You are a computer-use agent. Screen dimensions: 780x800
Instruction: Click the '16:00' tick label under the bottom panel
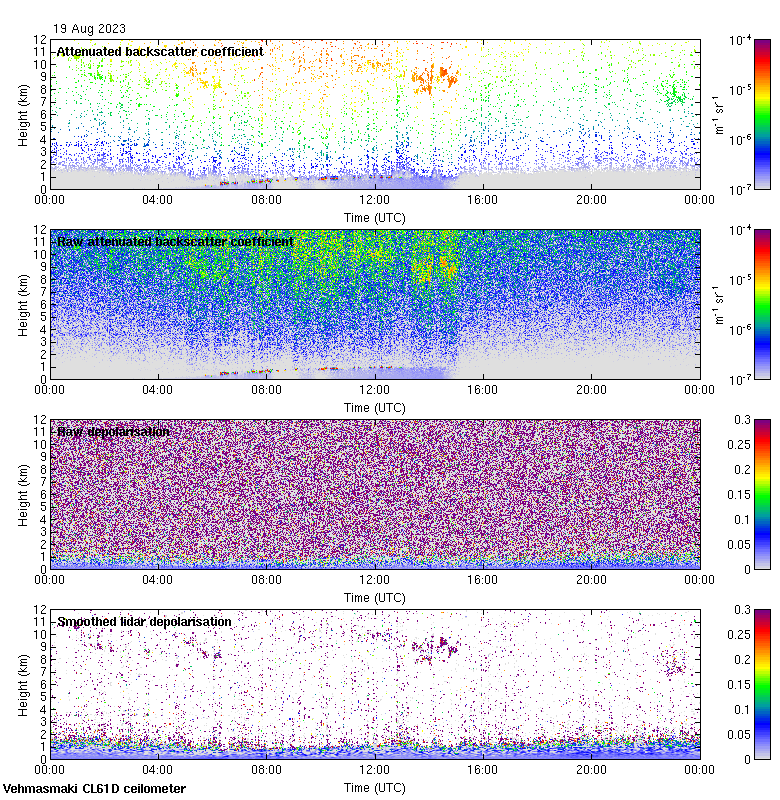pyautogui.click(x=483, y=769)
